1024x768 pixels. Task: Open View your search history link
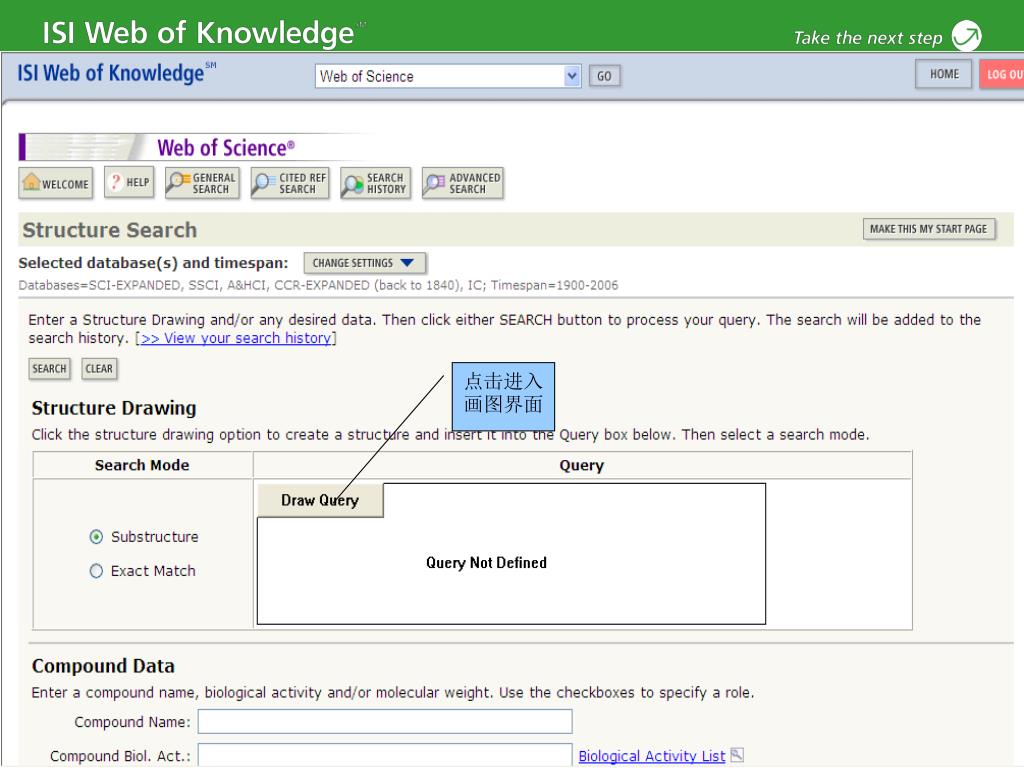click(236, 338)
